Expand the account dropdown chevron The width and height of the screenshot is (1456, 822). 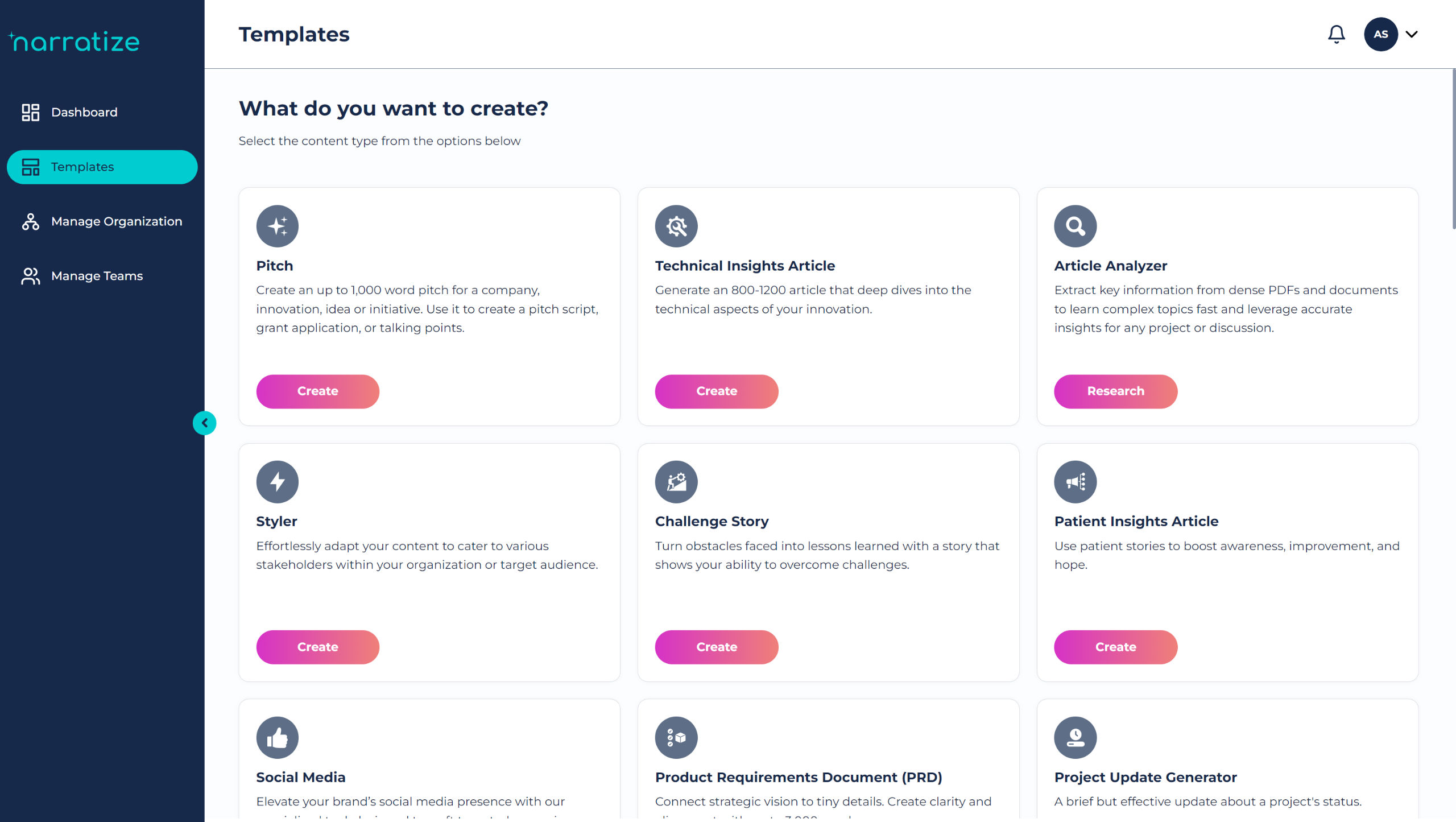[x=1412, y=34]
